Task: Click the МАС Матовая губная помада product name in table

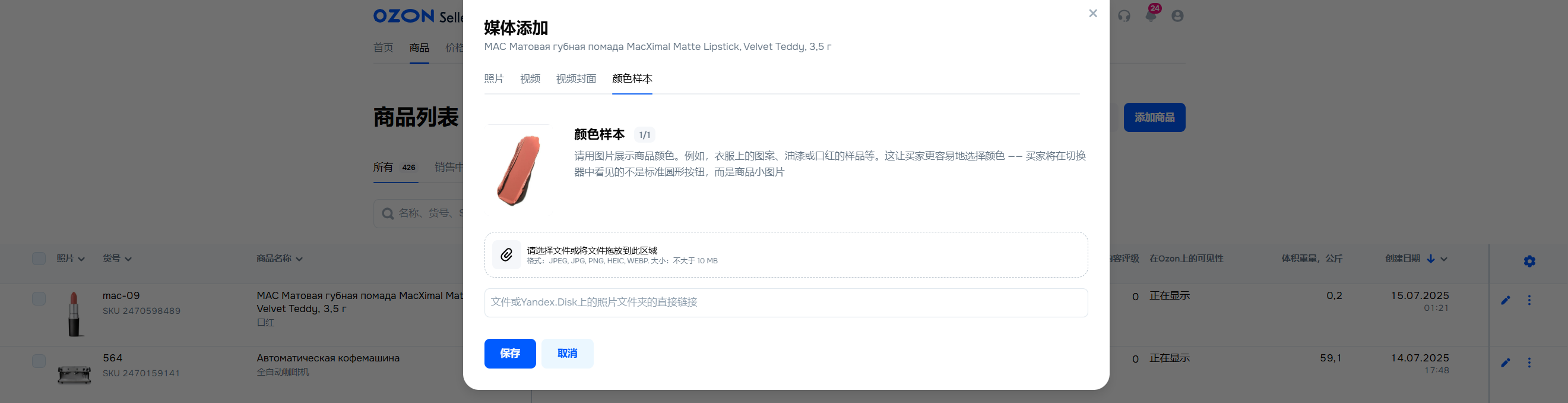Action: 360,302
